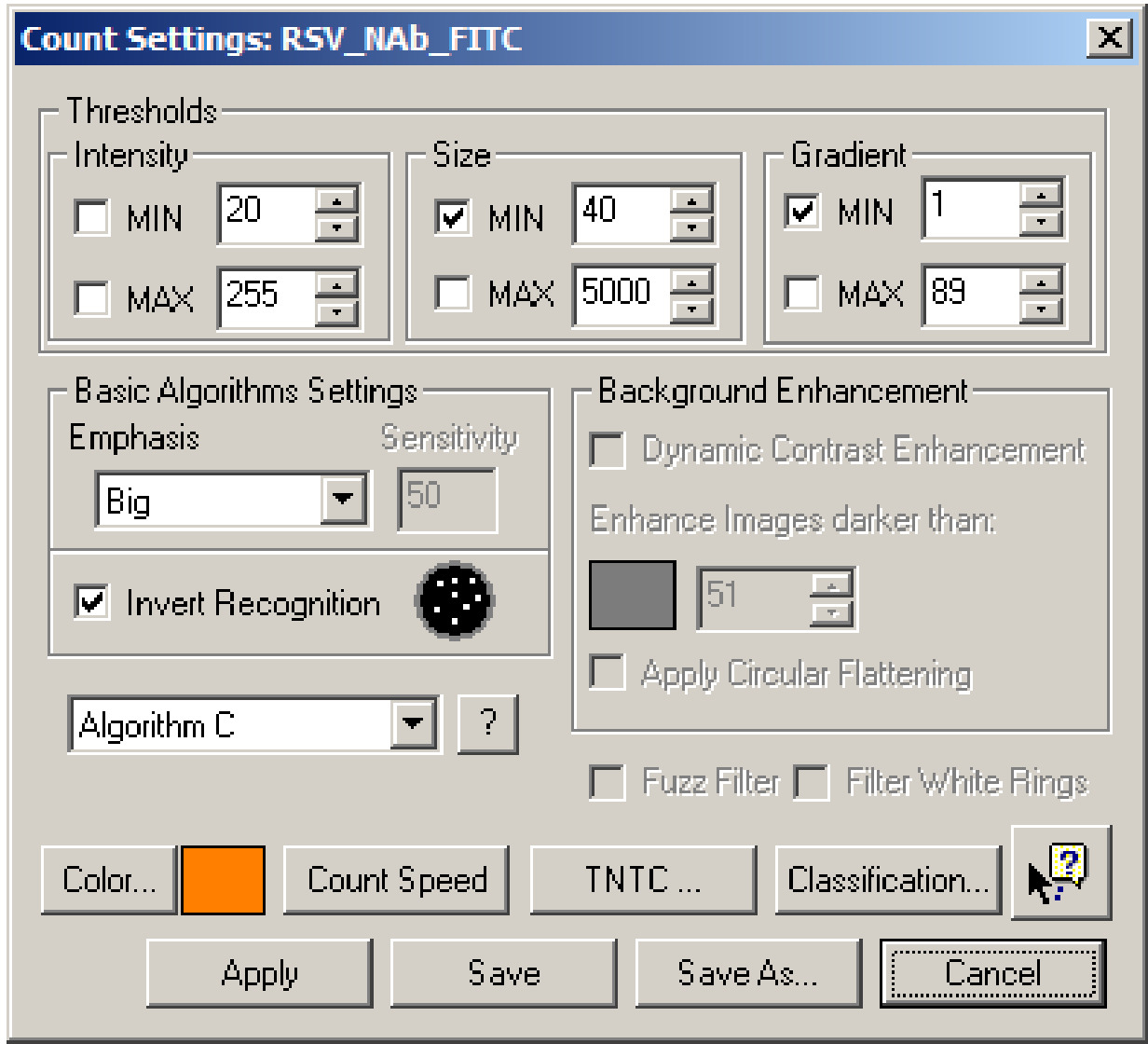Screen dimensions: 1148x1044
Task: Decrease Size MAX value with down arrow
Action: coord(690,309)
